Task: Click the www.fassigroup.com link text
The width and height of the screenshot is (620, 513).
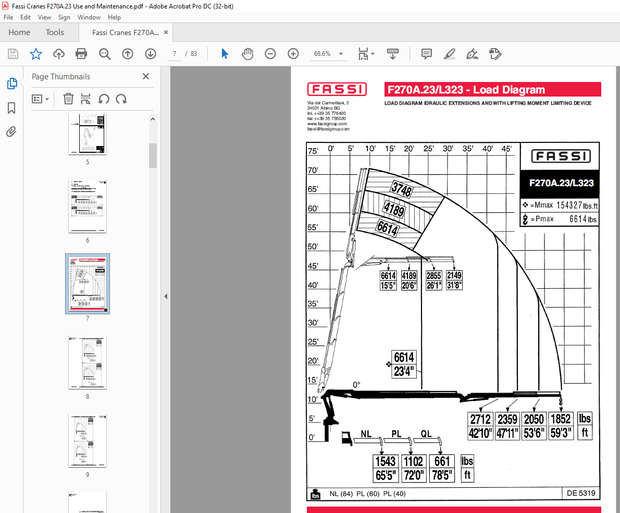Action: click(328, 124)
